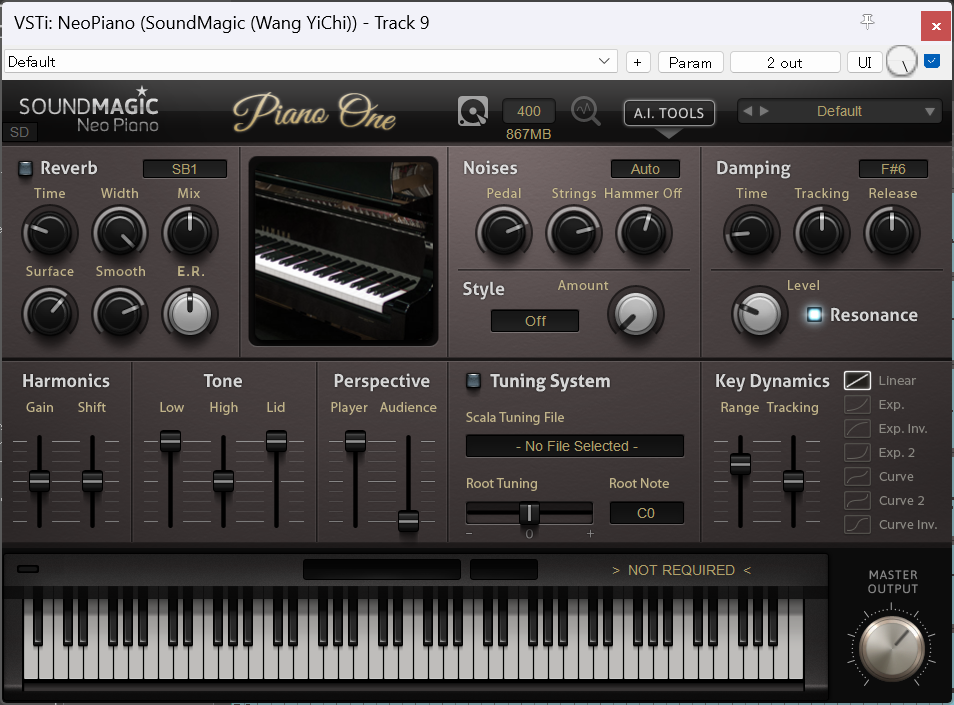Click the Reverb Width knob
The image size is (954, 705).
click(120, 232)
